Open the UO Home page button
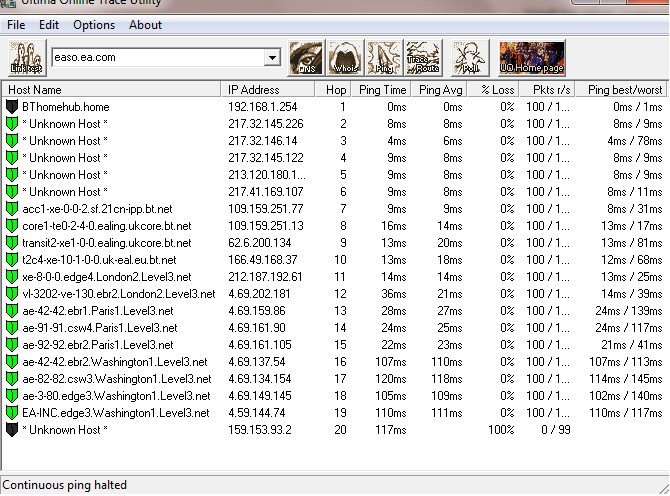 click(x=532, y=58)
